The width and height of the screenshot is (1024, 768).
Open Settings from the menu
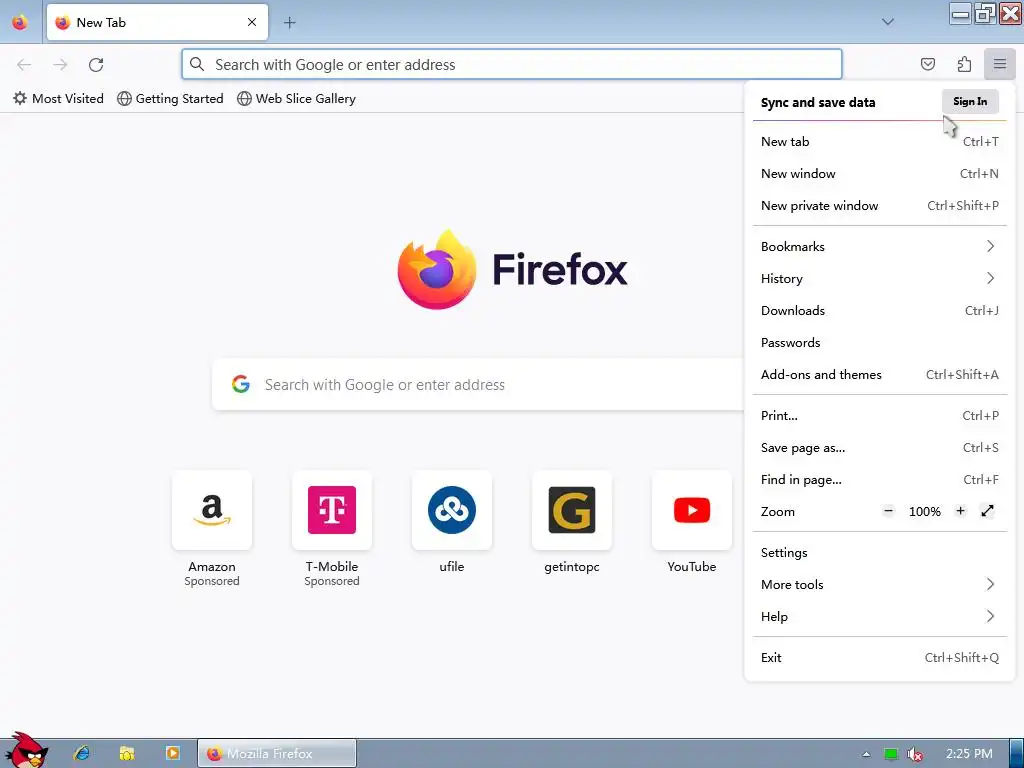click(x=879, y=552)
